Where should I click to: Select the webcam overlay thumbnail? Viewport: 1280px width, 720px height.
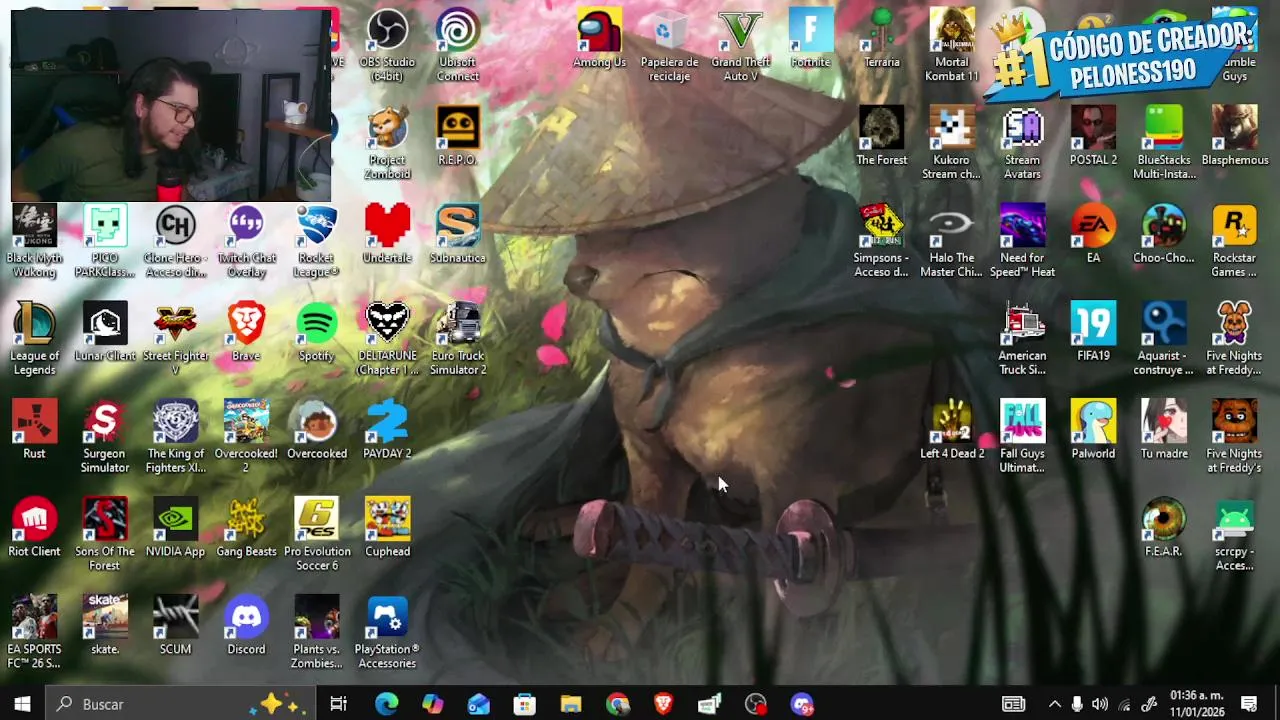(x=171, y=105)
